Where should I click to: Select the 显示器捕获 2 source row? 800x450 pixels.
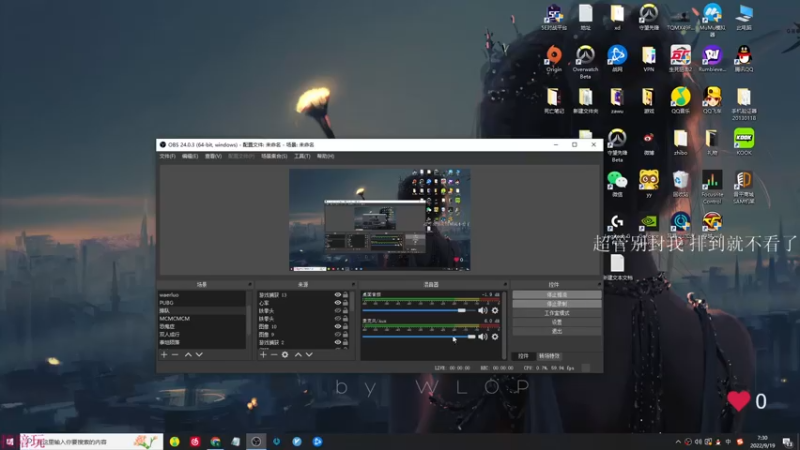(x=303, y=342)
